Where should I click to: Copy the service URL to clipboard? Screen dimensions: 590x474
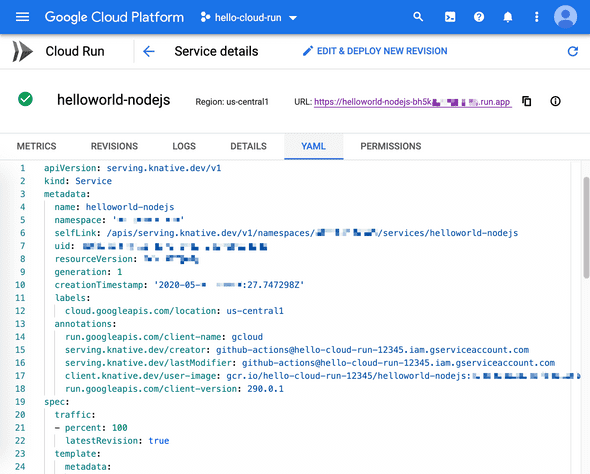click(526, 101)
